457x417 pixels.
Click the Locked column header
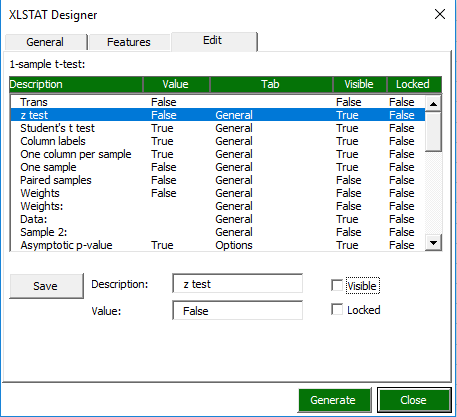click(414, 84)
